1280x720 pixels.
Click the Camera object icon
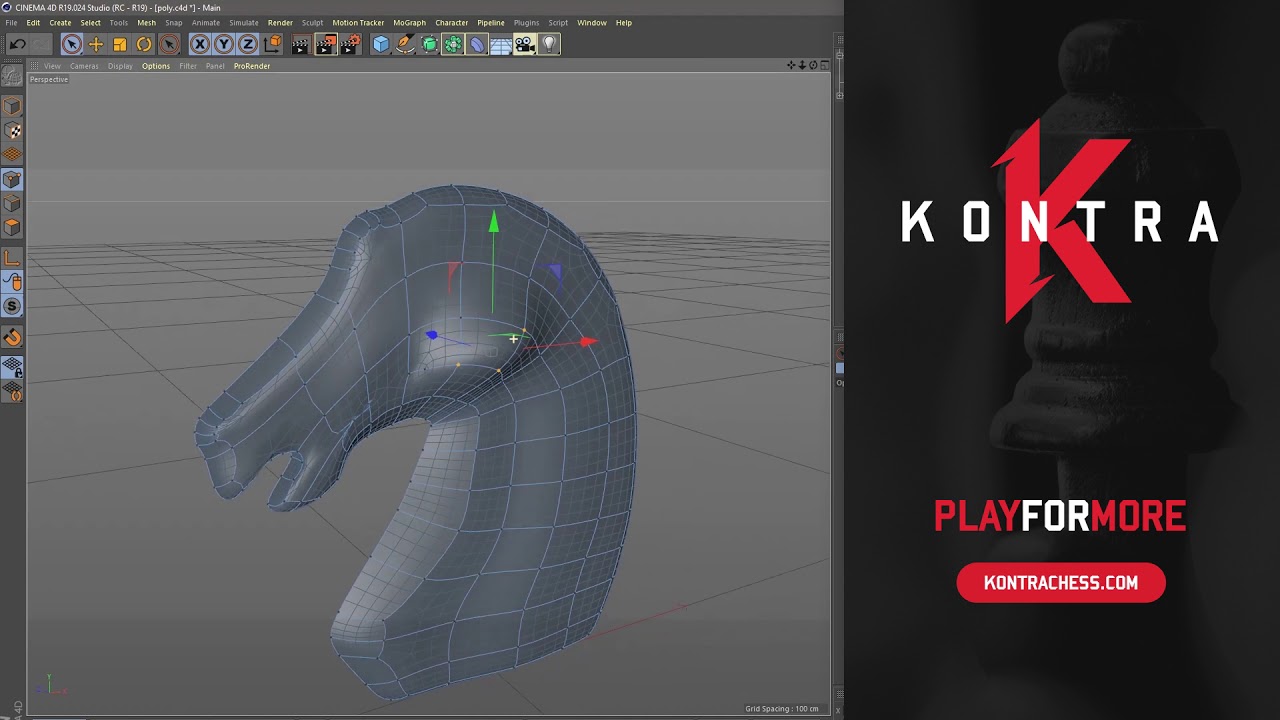click(x=525, y=44)
